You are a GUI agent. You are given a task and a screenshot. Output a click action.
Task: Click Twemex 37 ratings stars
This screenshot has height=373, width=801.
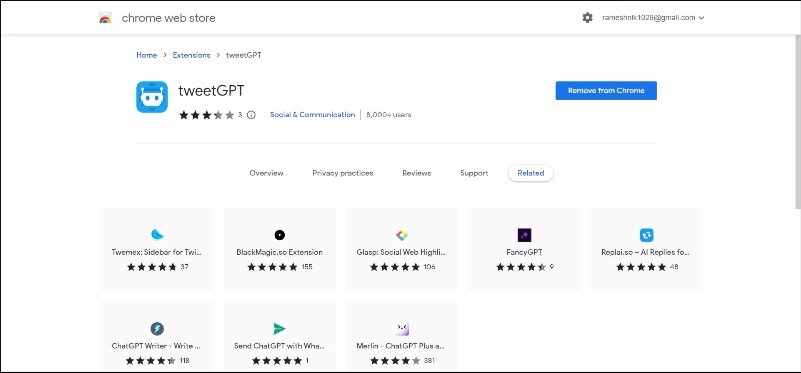152,267
